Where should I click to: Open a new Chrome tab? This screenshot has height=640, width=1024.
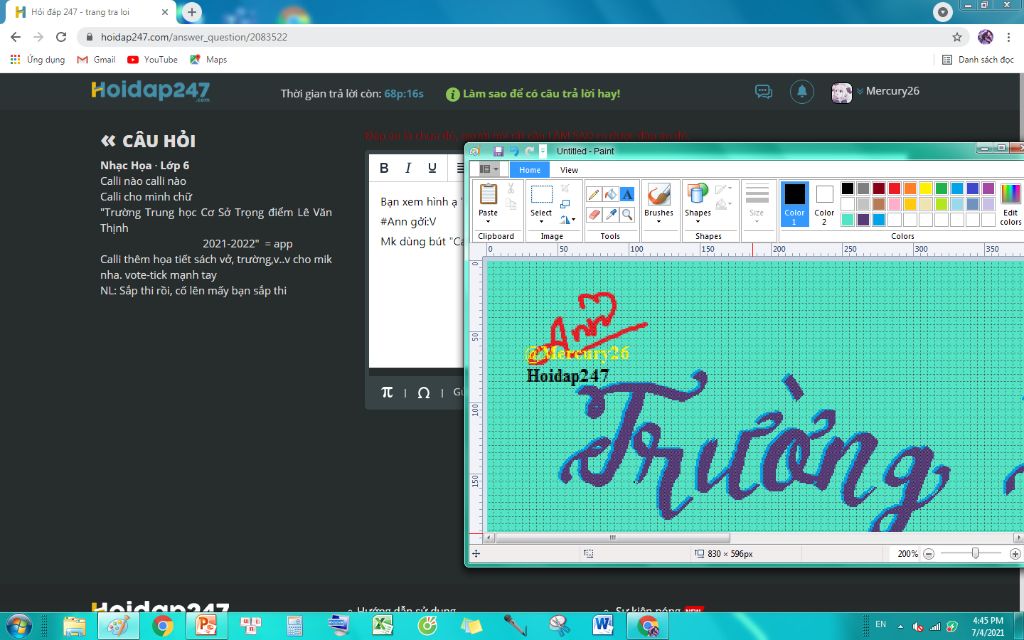pyautogui.click(x=192, y=12)
